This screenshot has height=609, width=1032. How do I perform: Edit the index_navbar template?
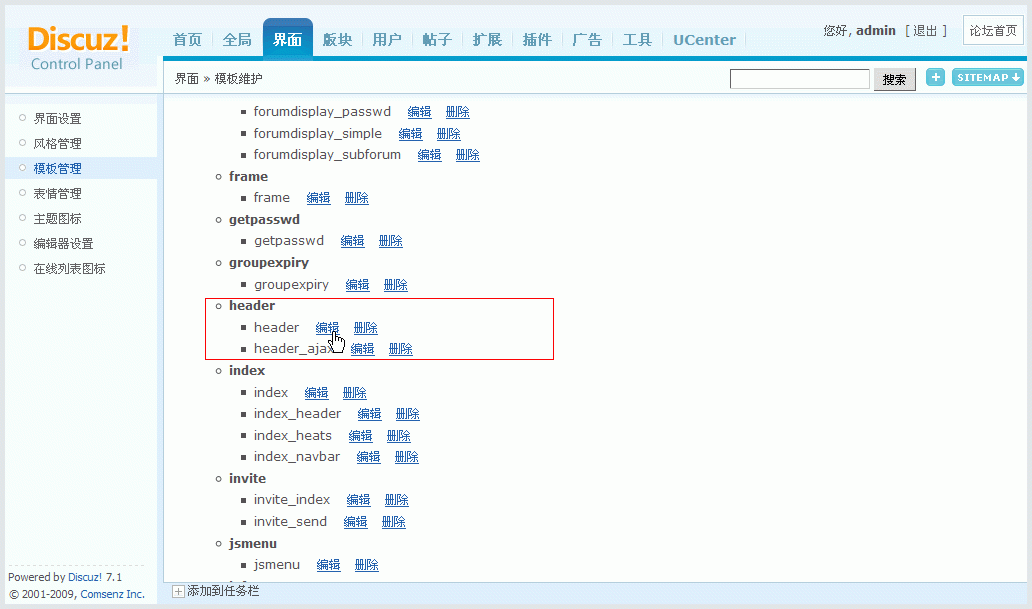tap(369, 457)
